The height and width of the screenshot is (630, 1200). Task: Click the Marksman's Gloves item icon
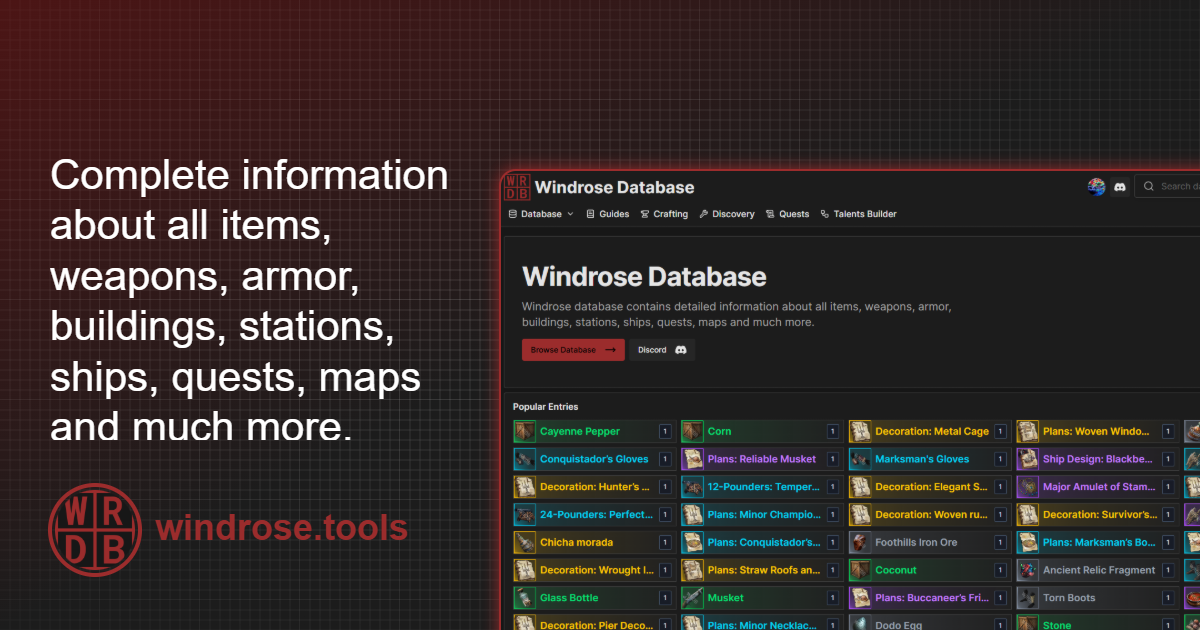pos(860,460)
